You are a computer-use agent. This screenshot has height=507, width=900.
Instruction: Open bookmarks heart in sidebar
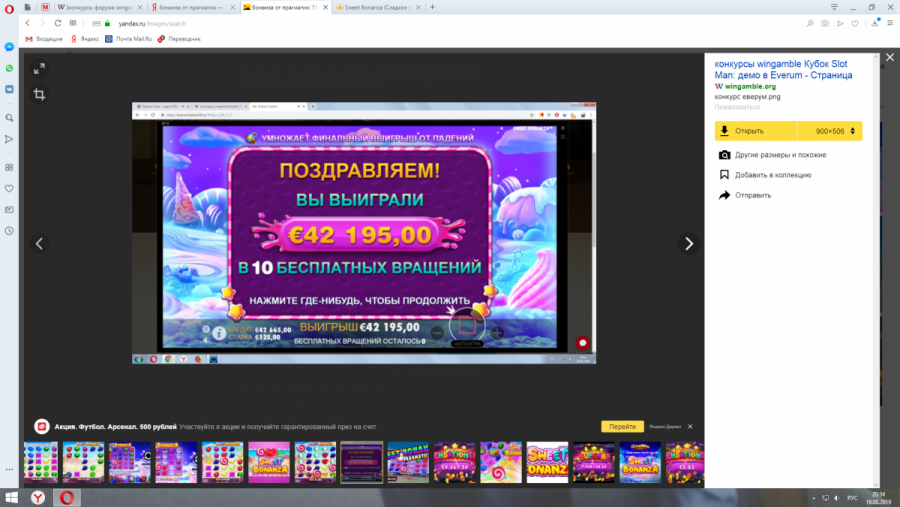click(9, 188)
